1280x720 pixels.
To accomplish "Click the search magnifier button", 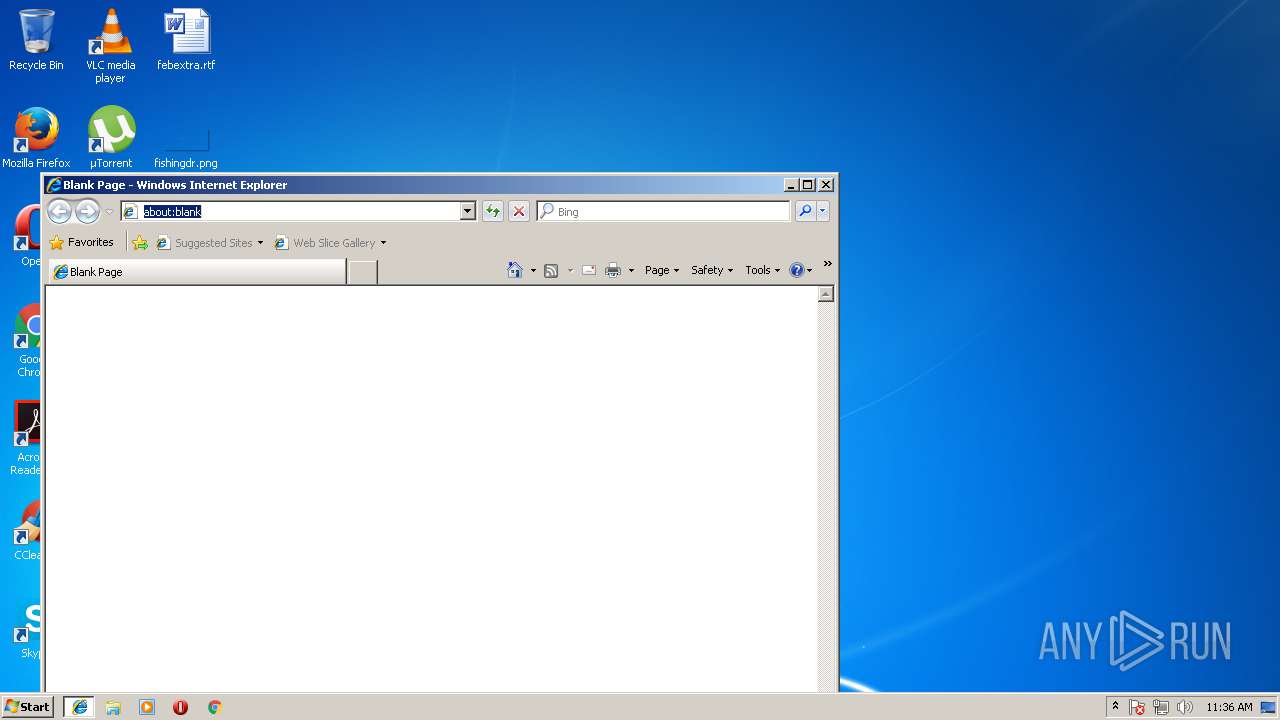I will [x=805, y=211].
